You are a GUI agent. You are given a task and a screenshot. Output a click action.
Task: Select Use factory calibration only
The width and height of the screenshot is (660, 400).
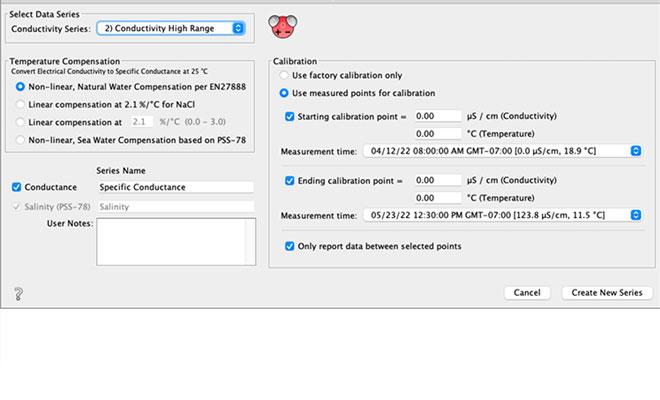click(x=285, y=76)
